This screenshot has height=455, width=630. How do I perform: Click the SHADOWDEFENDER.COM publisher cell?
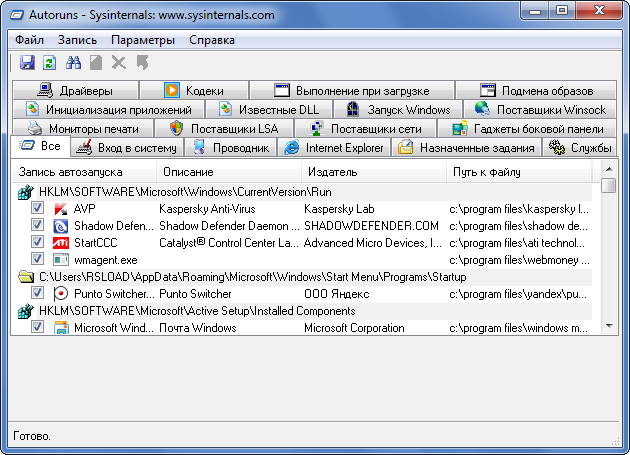[371, 226]
